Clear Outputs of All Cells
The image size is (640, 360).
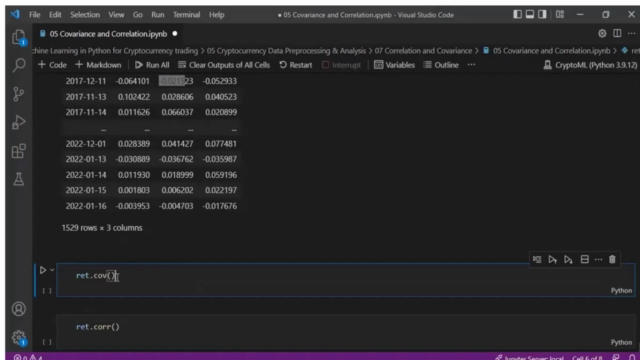(224, 65)
